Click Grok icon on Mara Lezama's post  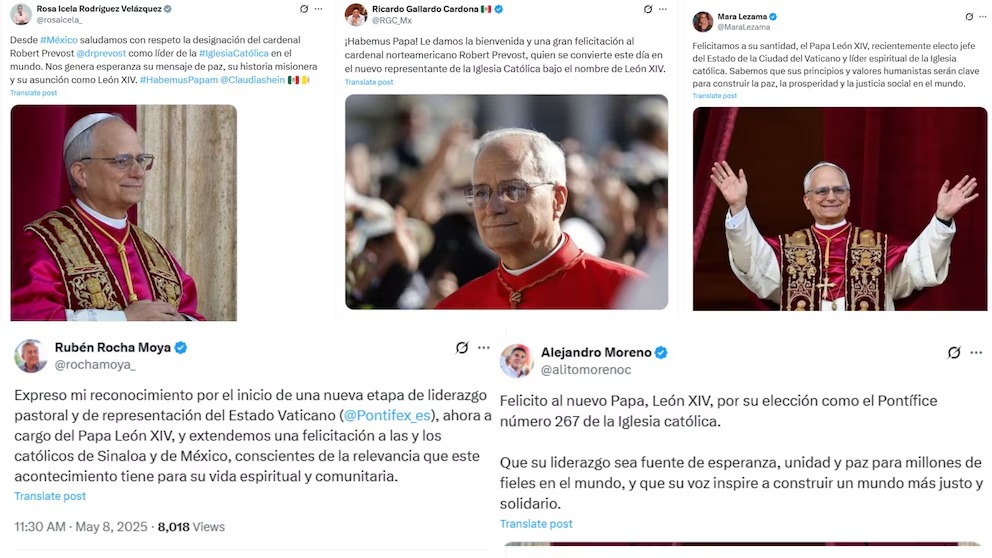pyautogui.click(x=969, y=16)
